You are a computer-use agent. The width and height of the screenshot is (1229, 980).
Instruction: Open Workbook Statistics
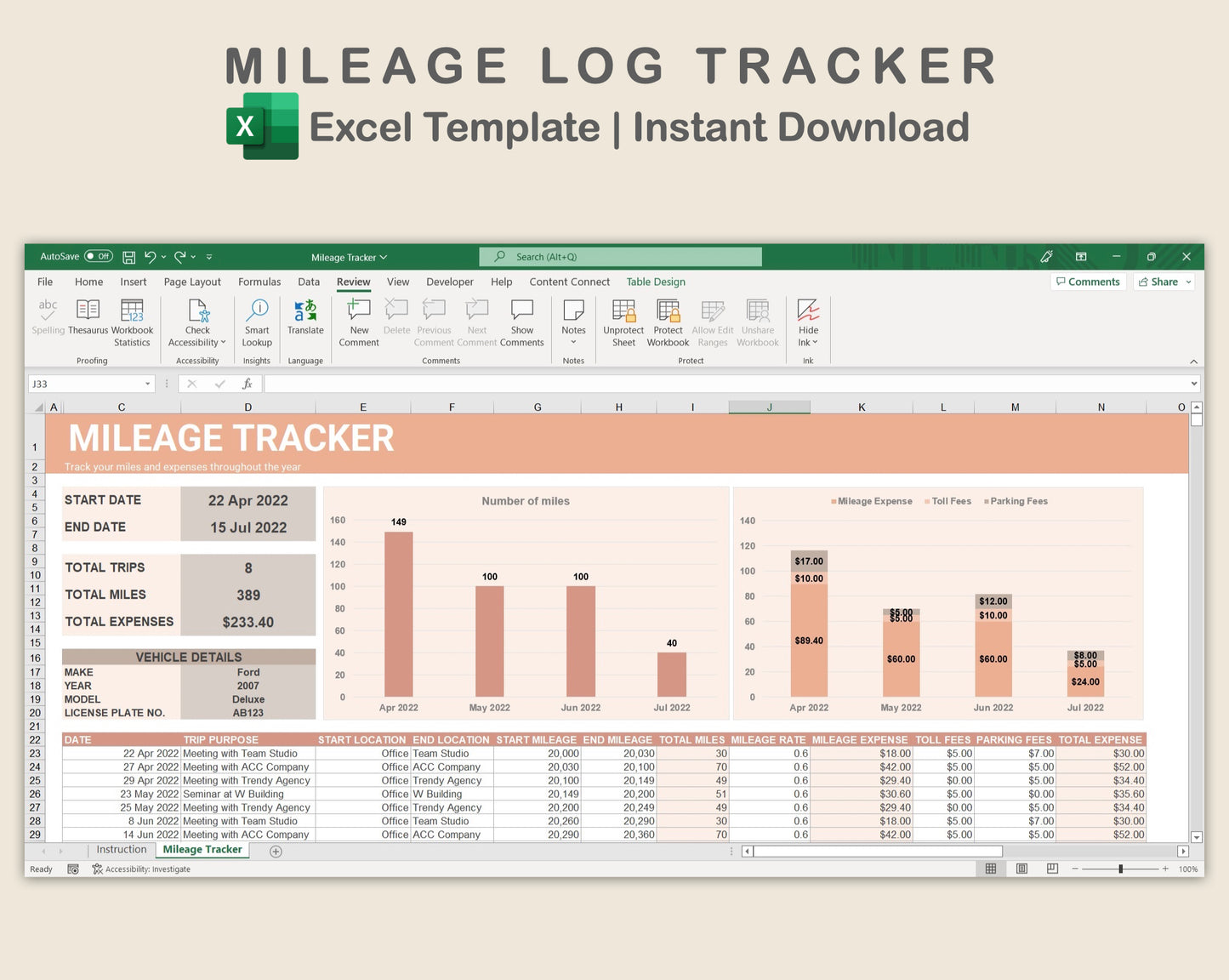point(132,311)
